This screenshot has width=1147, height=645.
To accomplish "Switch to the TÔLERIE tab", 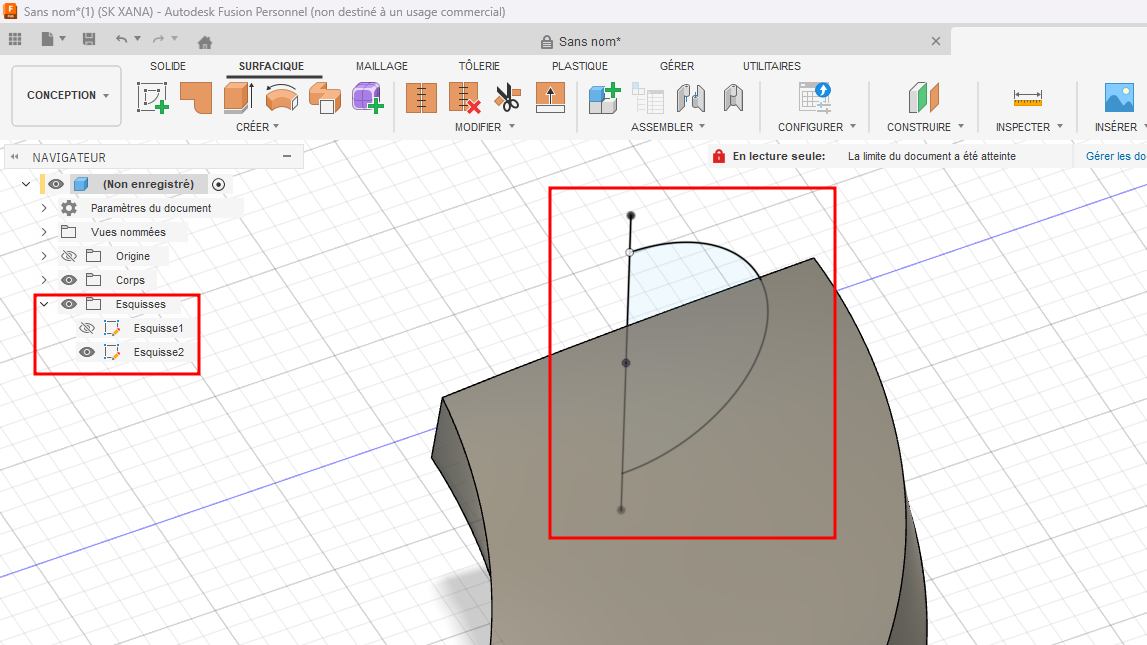I will (479, 66).
